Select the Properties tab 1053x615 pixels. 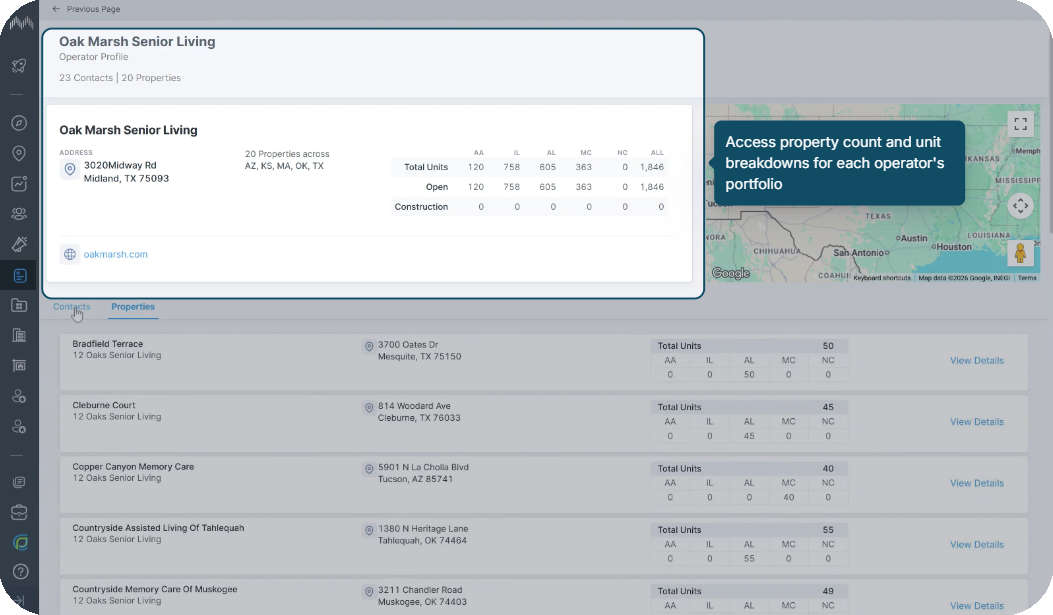(133, 307)
